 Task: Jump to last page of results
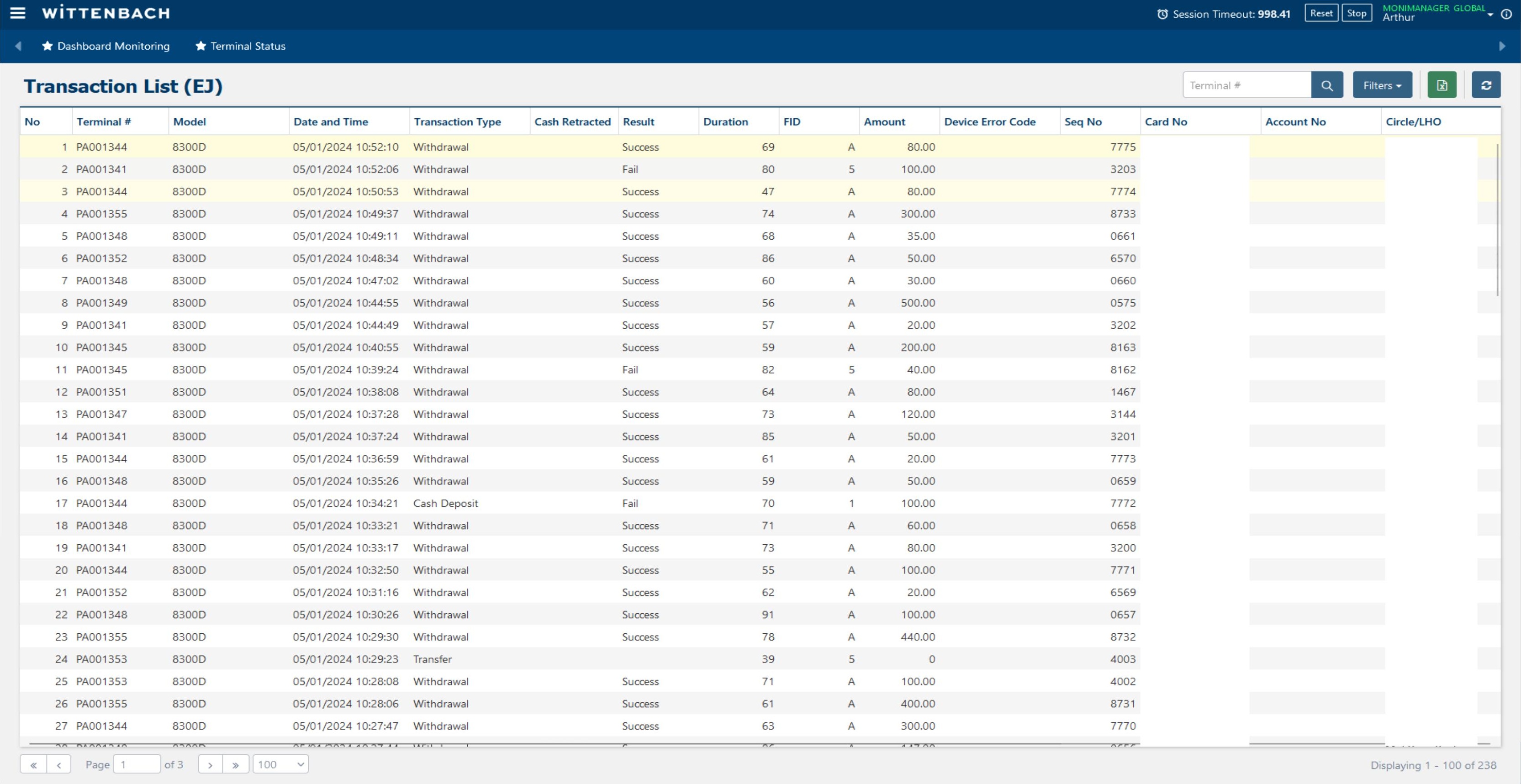click(236, 764)
